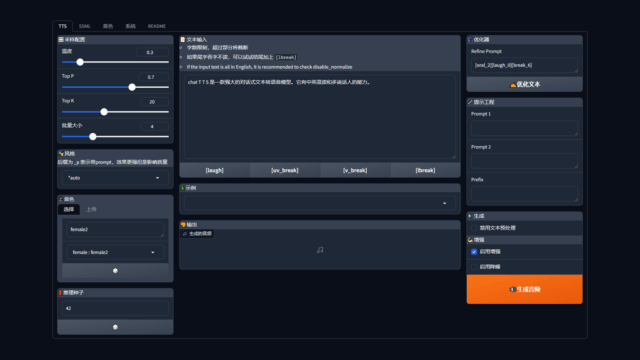
Task: Click inside the main text input area
Action: click(320, 117)
